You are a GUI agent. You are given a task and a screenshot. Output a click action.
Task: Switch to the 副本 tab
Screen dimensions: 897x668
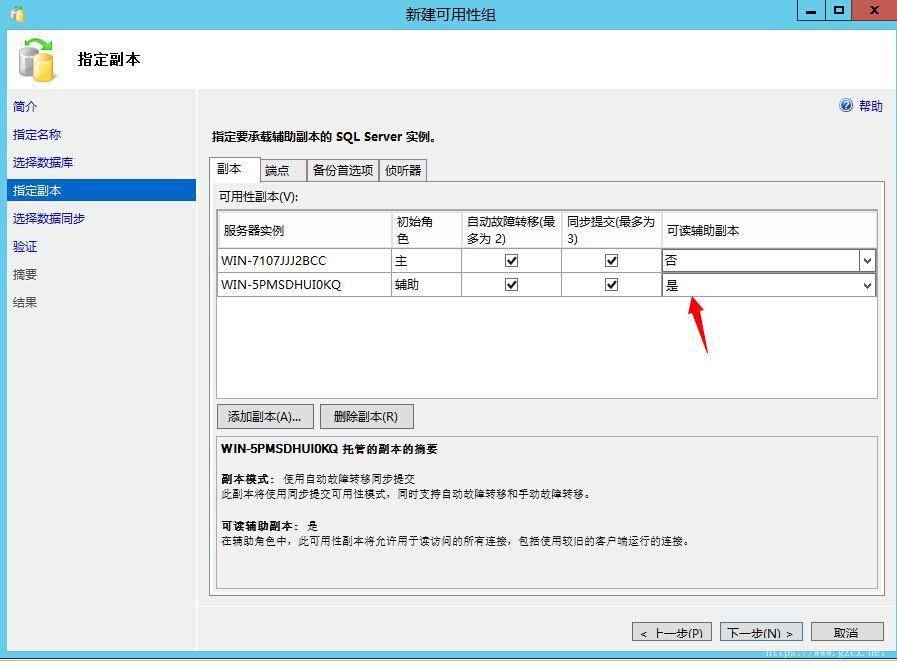tap(235, 169)
